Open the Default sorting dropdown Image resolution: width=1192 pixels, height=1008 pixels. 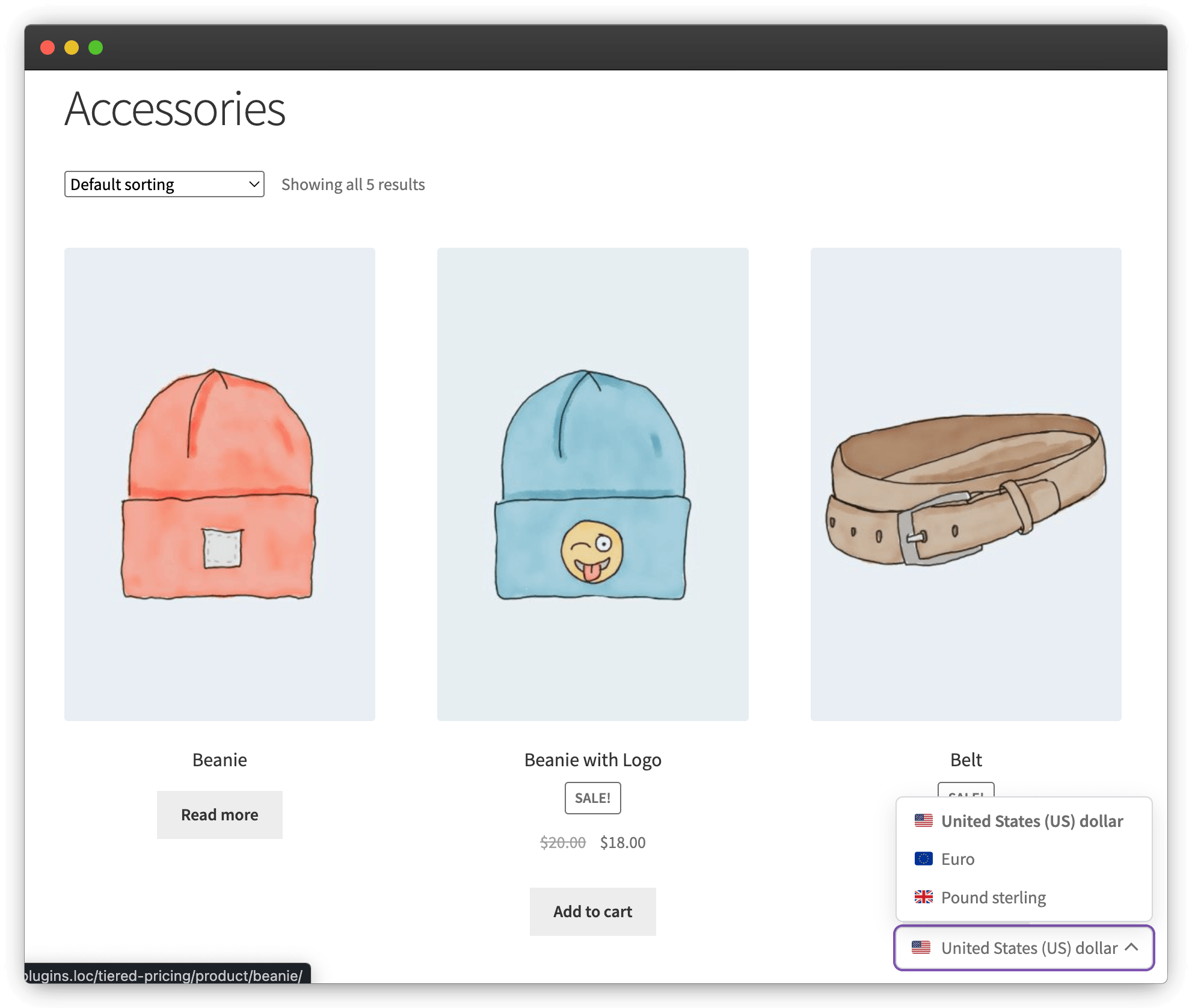164,184
